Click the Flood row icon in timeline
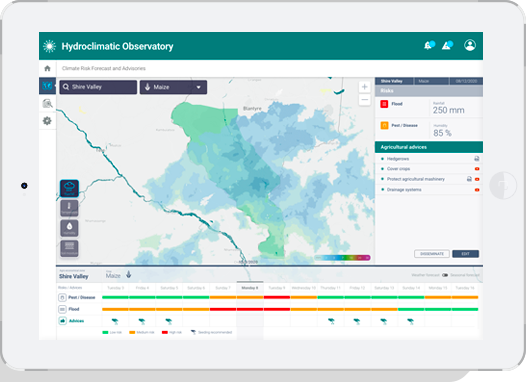The height and width of the screenshot is (382, 526). [62, 309]
